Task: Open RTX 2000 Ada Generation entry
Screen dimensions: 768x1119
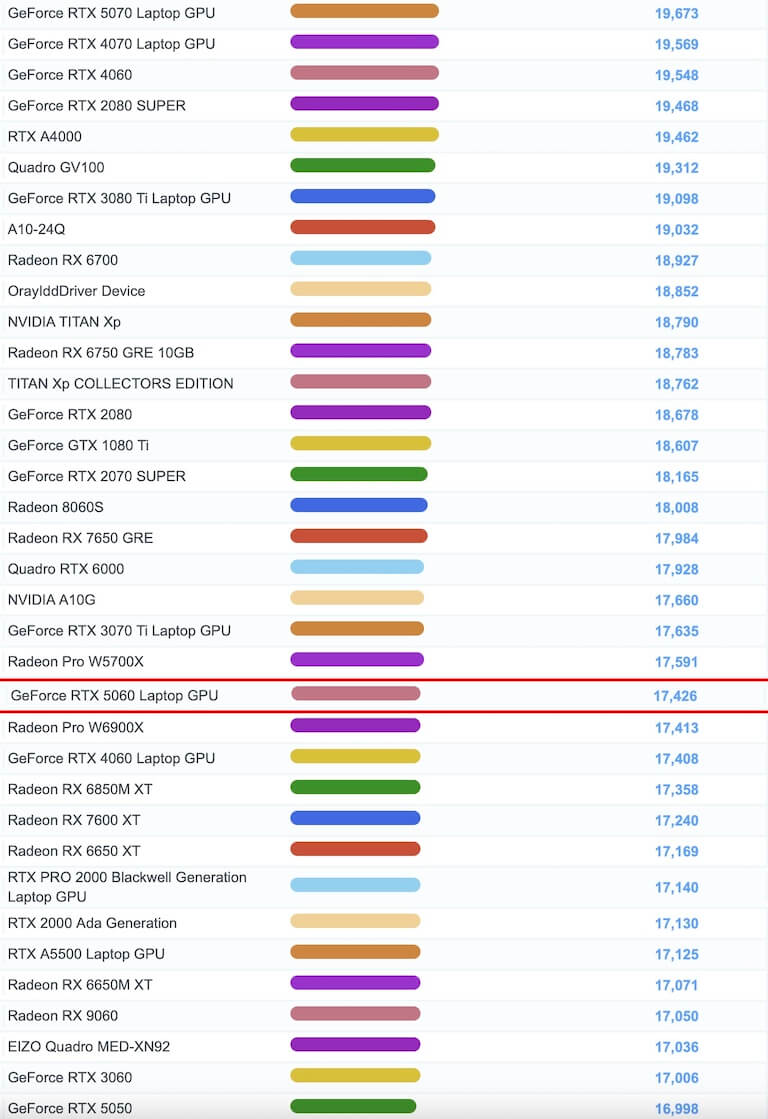Action: pyautogui.click(x=92, y=923)
